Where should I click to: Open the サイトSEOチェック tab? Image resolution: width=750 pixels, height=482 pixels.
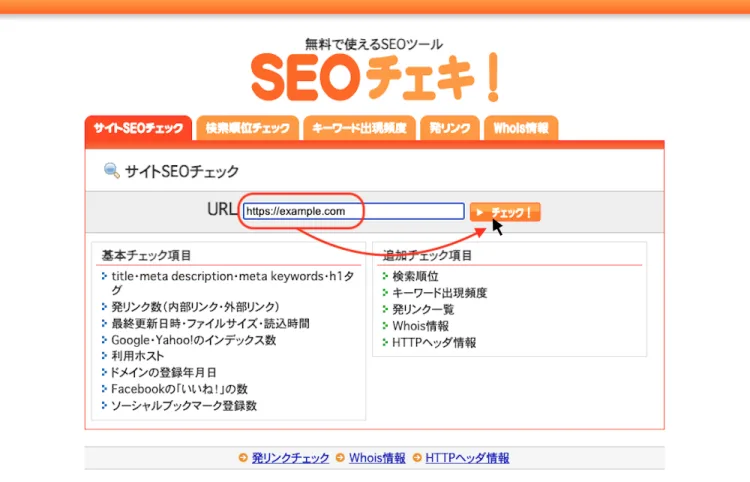[x=138, y=128]
